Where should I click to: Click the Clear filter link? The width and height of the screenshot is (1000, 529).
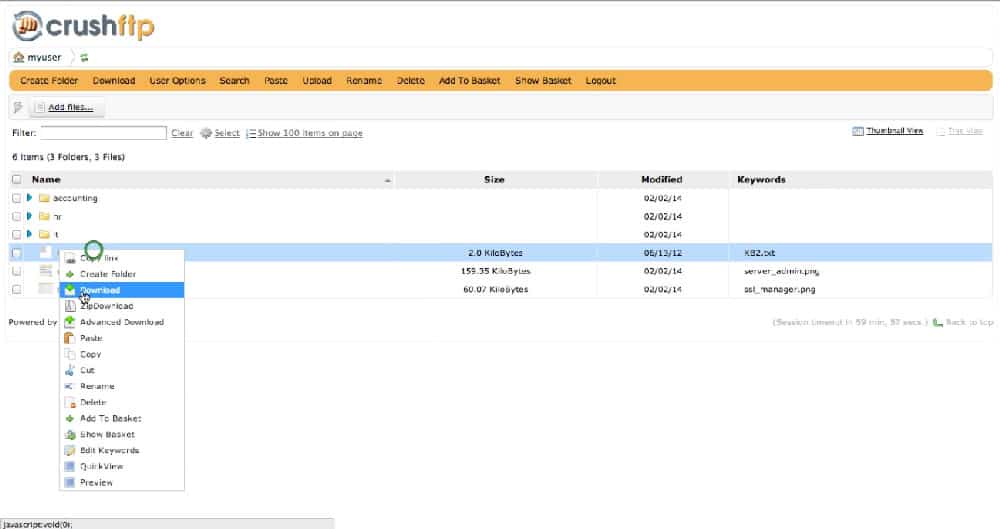(182, 133)
